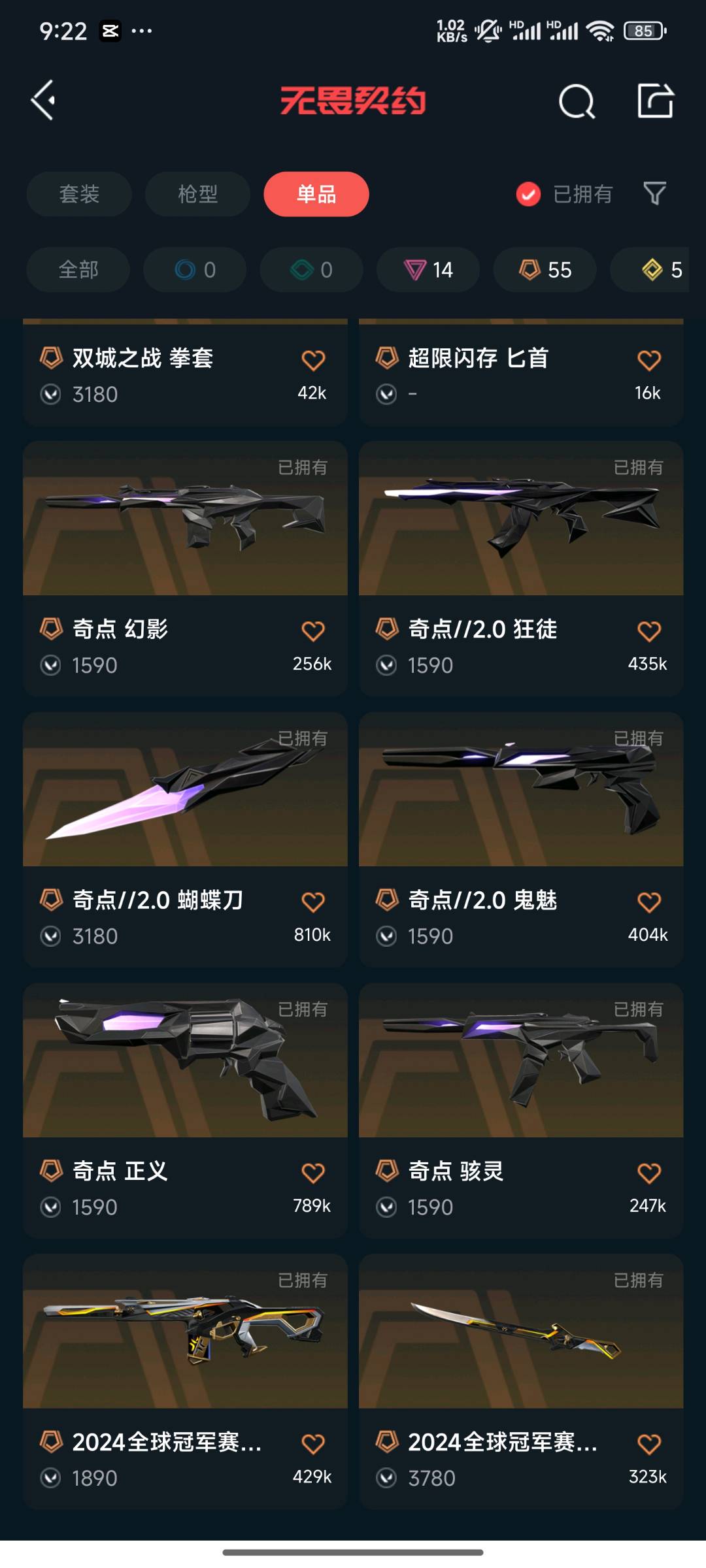Open search with the magnifier icon

[577, 101]
